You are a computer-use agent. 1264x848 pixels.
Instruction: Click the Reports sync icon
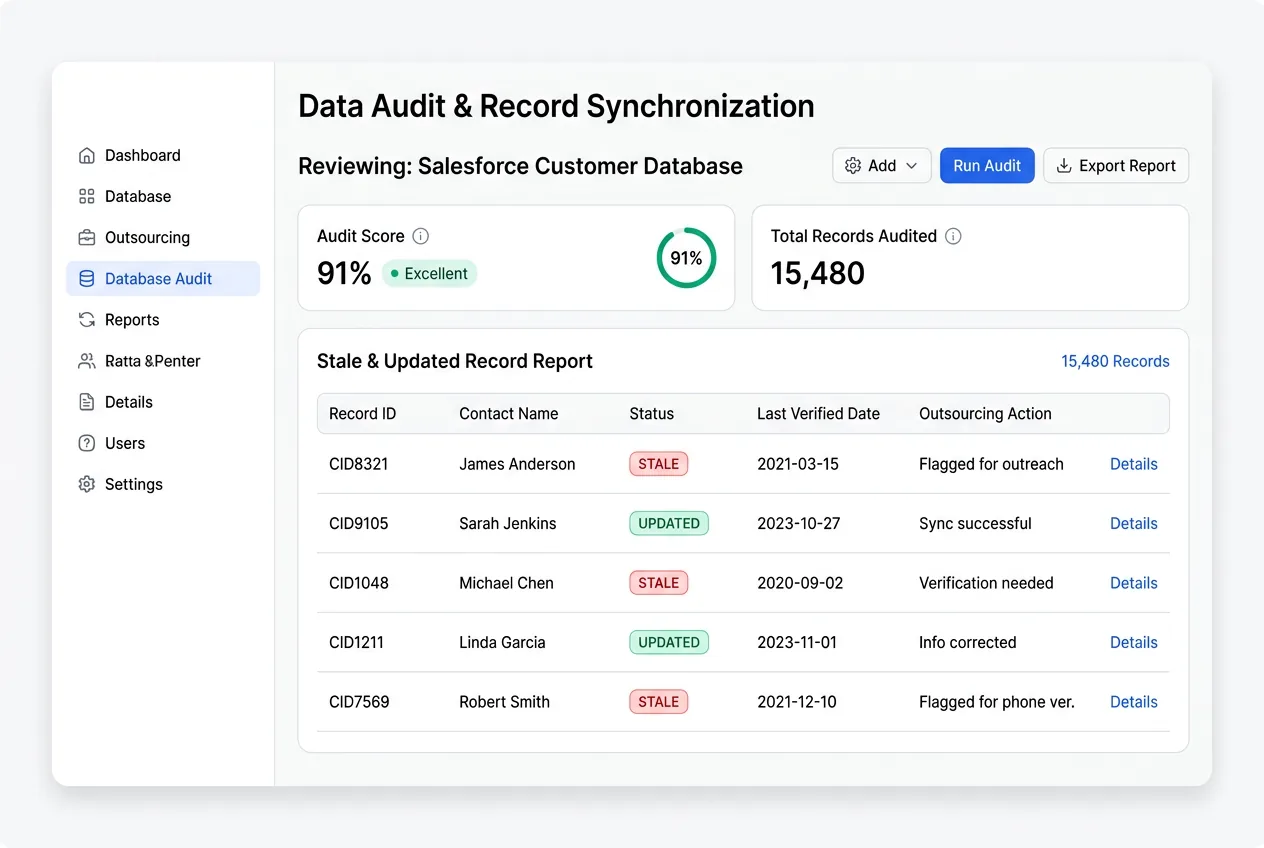point(88,319)
